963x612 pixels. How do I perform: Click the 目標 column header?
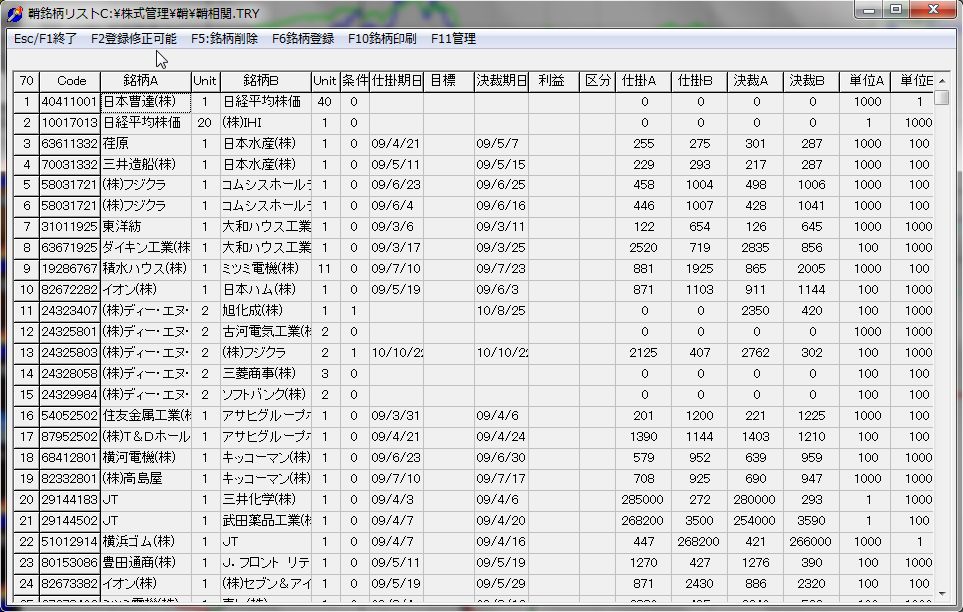click(x=448, y=81)
